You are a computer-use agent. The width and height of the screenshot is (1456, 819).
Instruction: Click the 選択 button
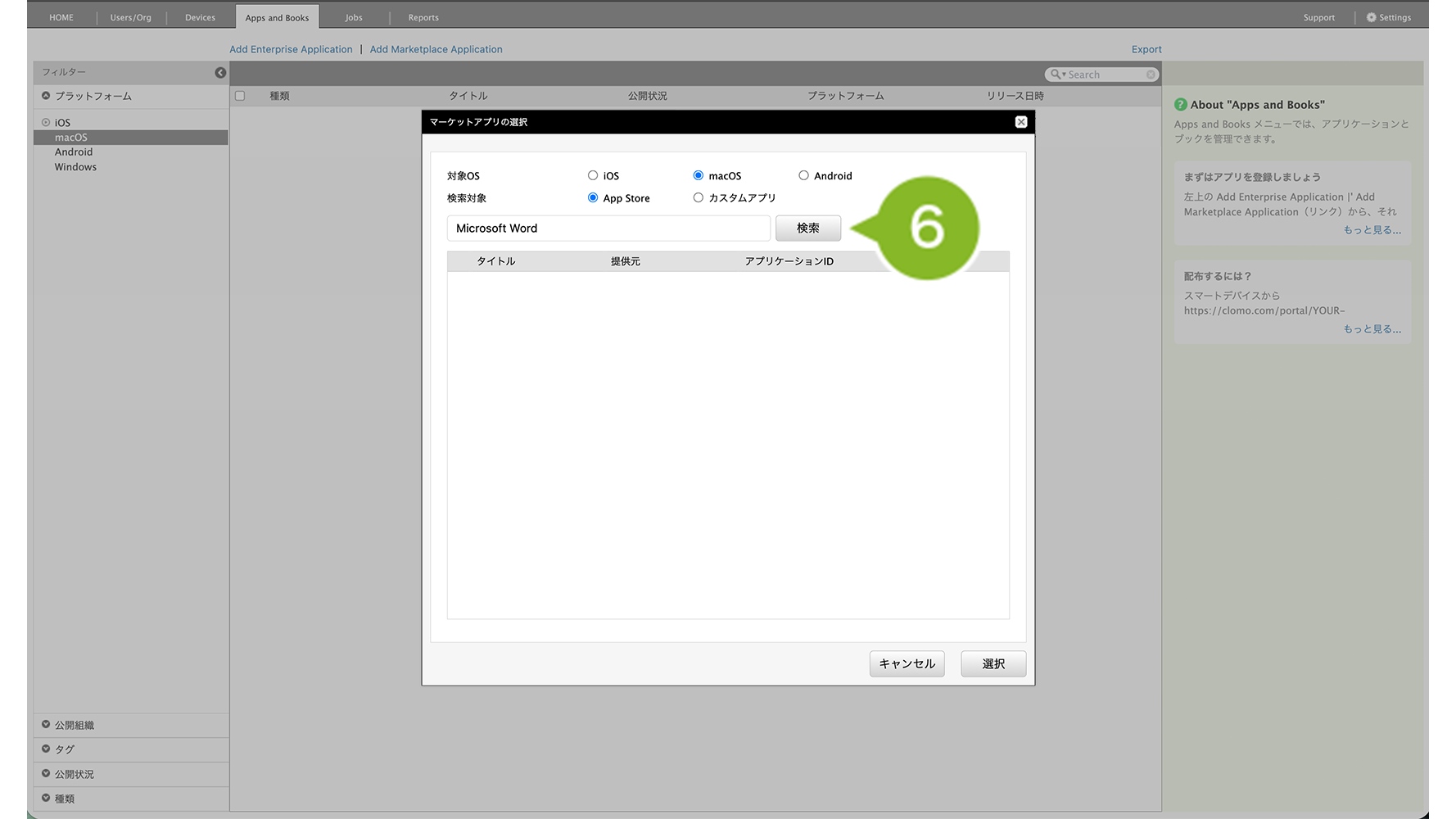pyautogui.click(x=993, y=663)
